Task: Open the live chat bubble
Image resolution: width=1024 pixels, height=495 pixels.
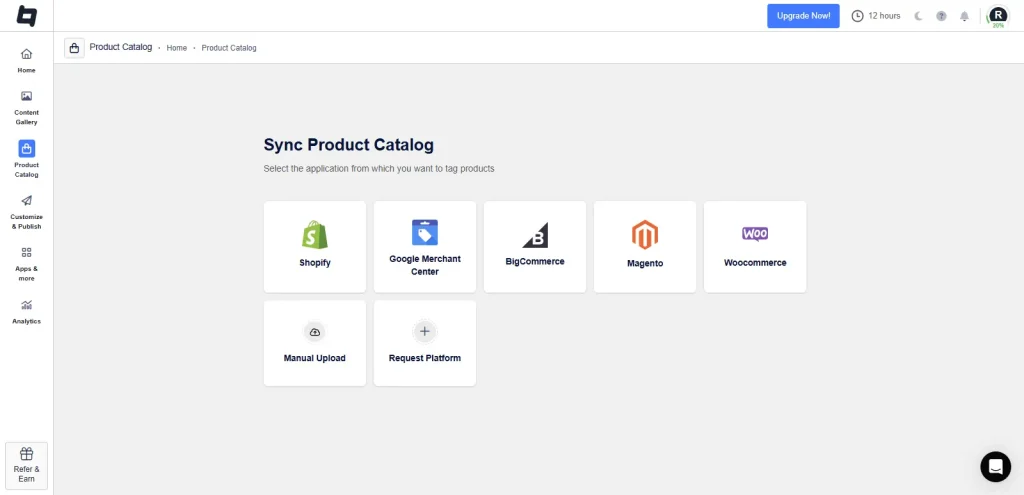Action: click(995, 466)
